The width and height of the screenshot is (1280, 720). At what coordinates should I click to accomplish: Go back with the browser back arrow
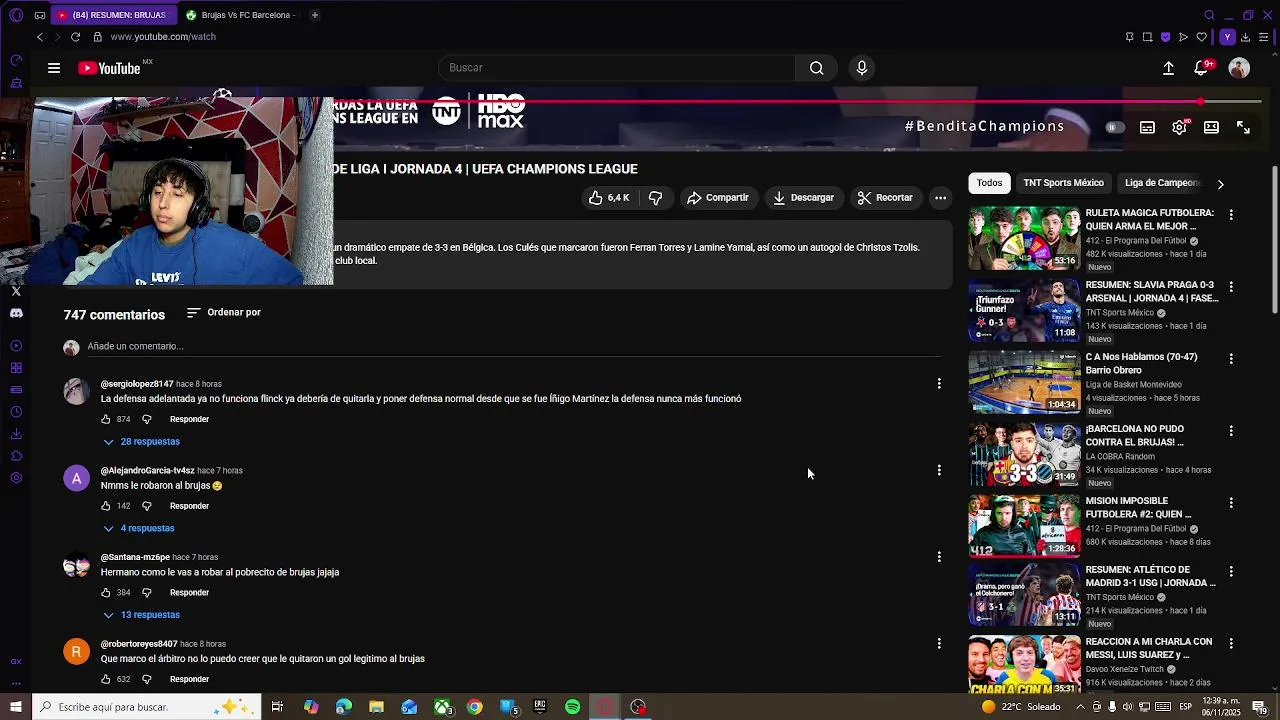tap(40, 37)
